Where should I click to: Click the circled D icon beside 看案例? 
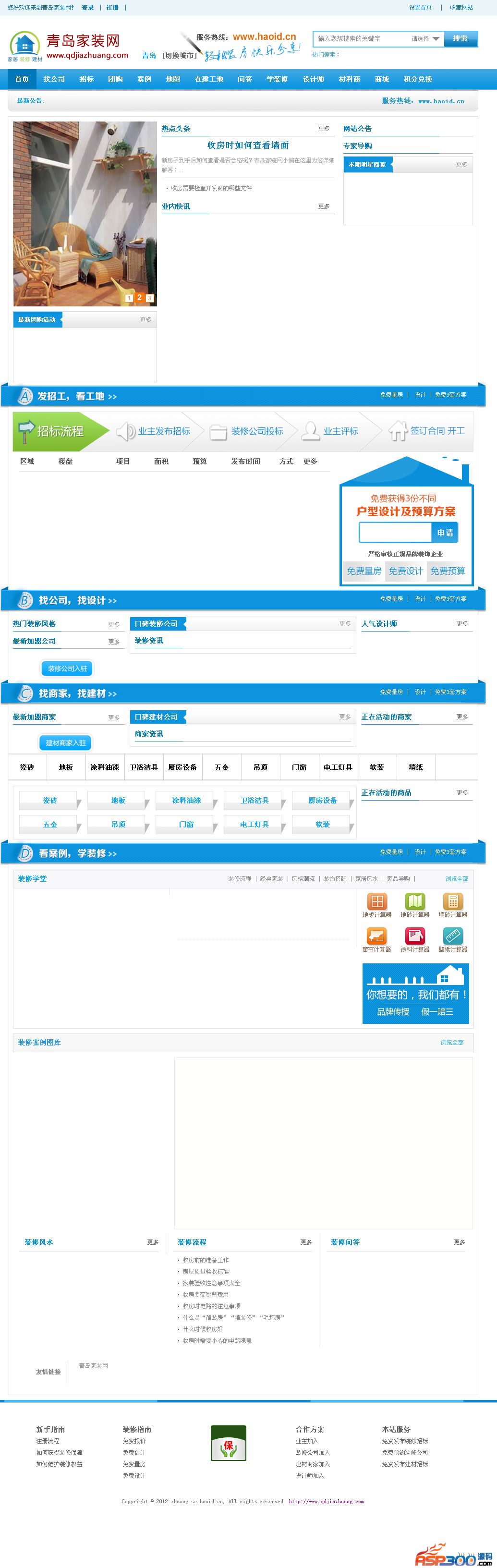coord(24,853)
